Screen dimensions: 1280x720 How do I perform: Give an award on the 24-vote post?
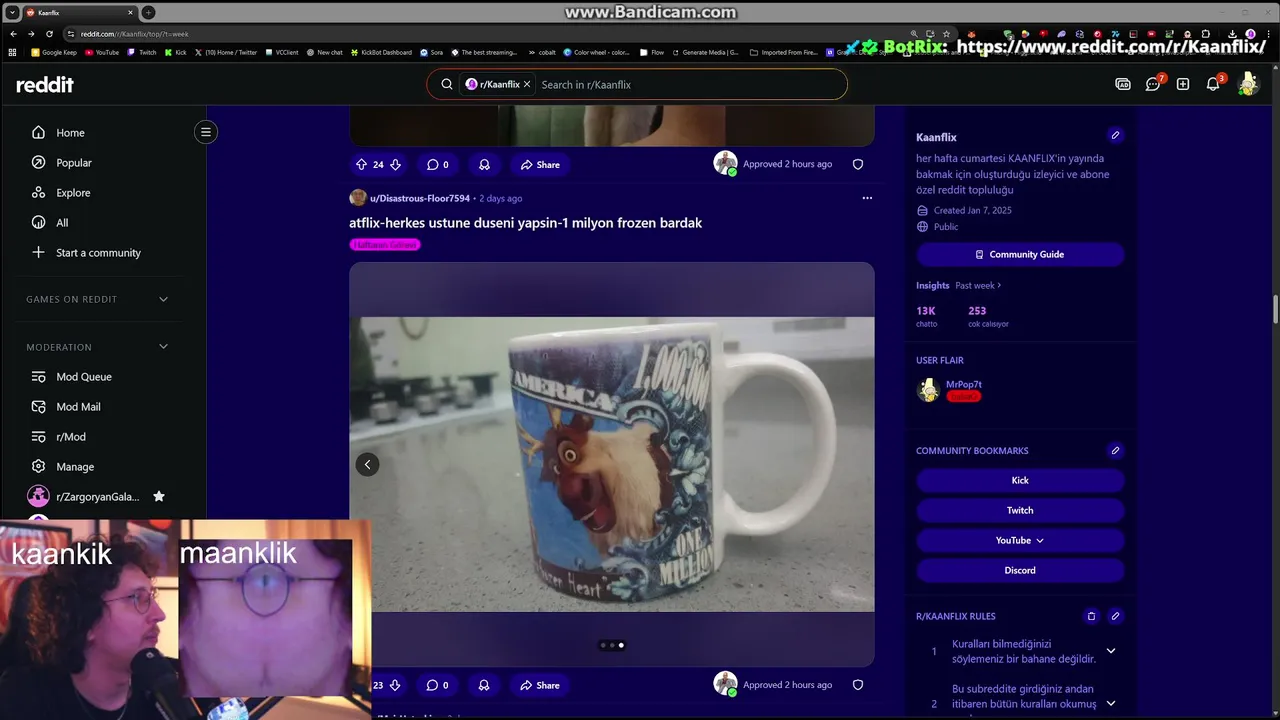click(484, 165)
